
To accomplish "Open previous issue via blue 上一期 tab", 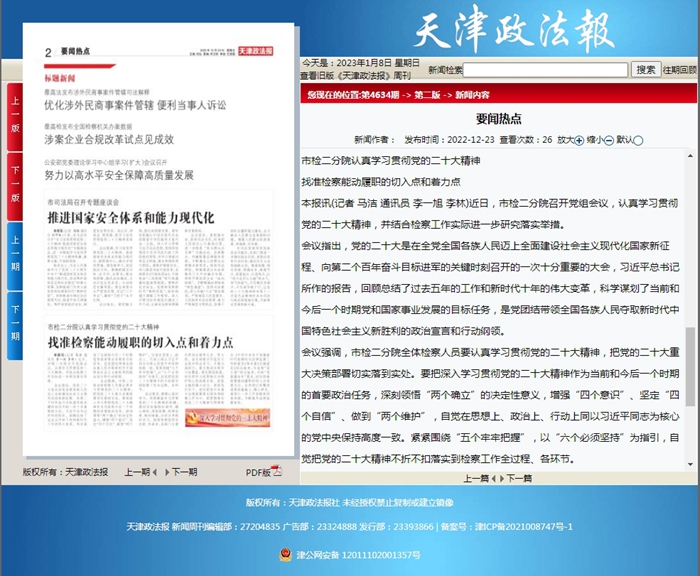I will click(15, 255).
